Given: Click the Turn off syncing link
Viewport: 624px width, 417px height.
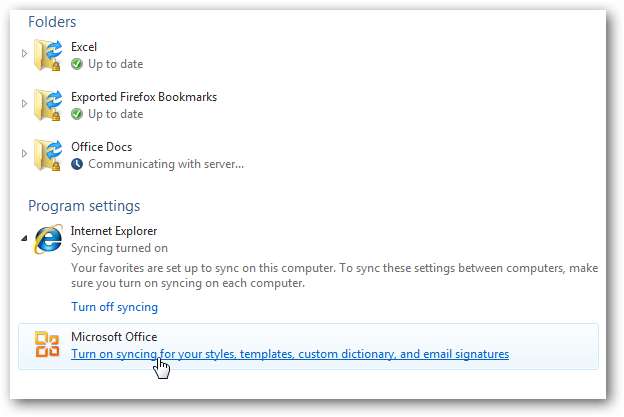Looking at the screenshot, I should (114, 307).
